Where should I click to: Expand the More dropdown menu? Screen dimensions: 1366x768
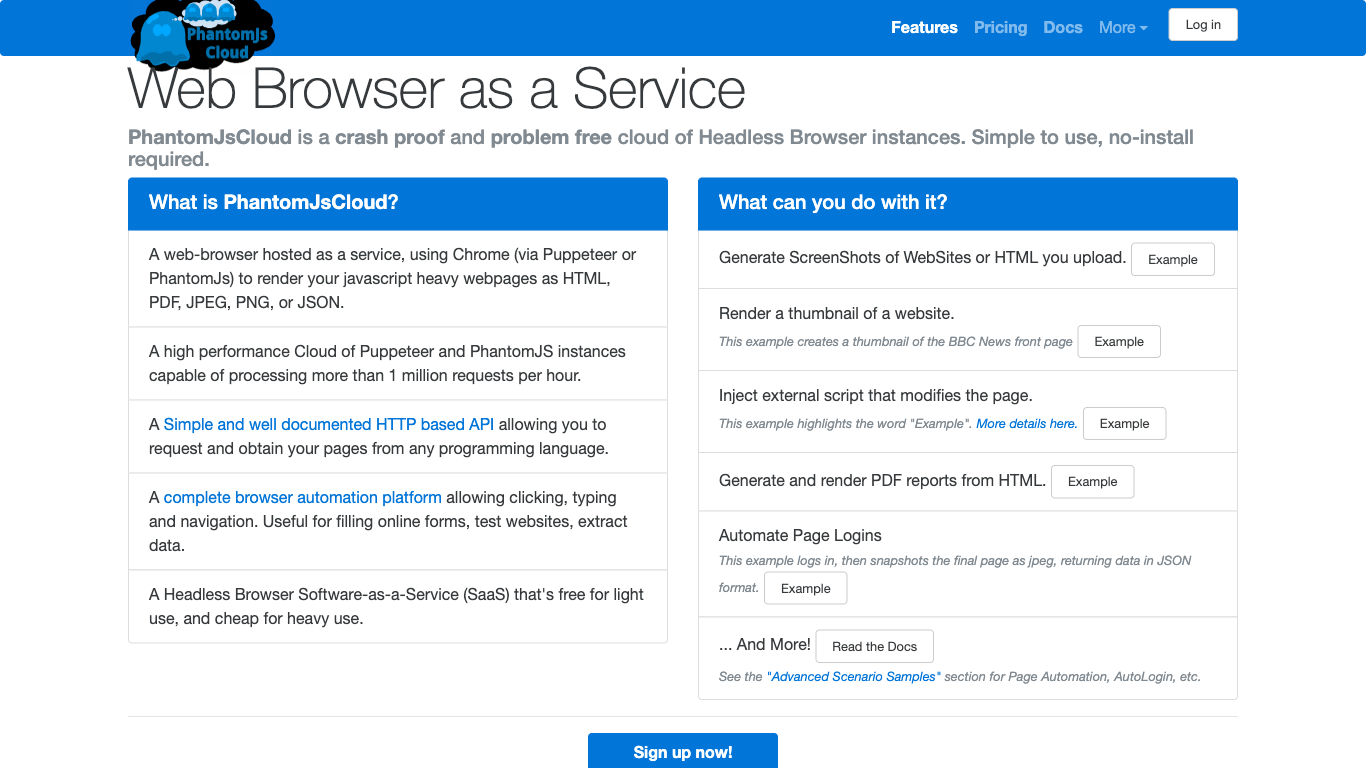(x=1123, y=27)
